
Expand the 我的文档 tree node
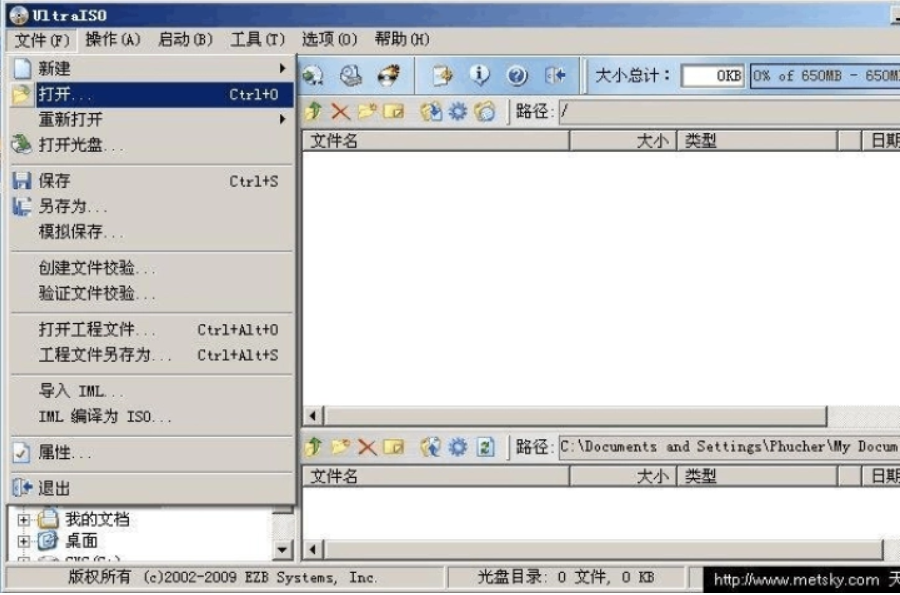(24, 520)
